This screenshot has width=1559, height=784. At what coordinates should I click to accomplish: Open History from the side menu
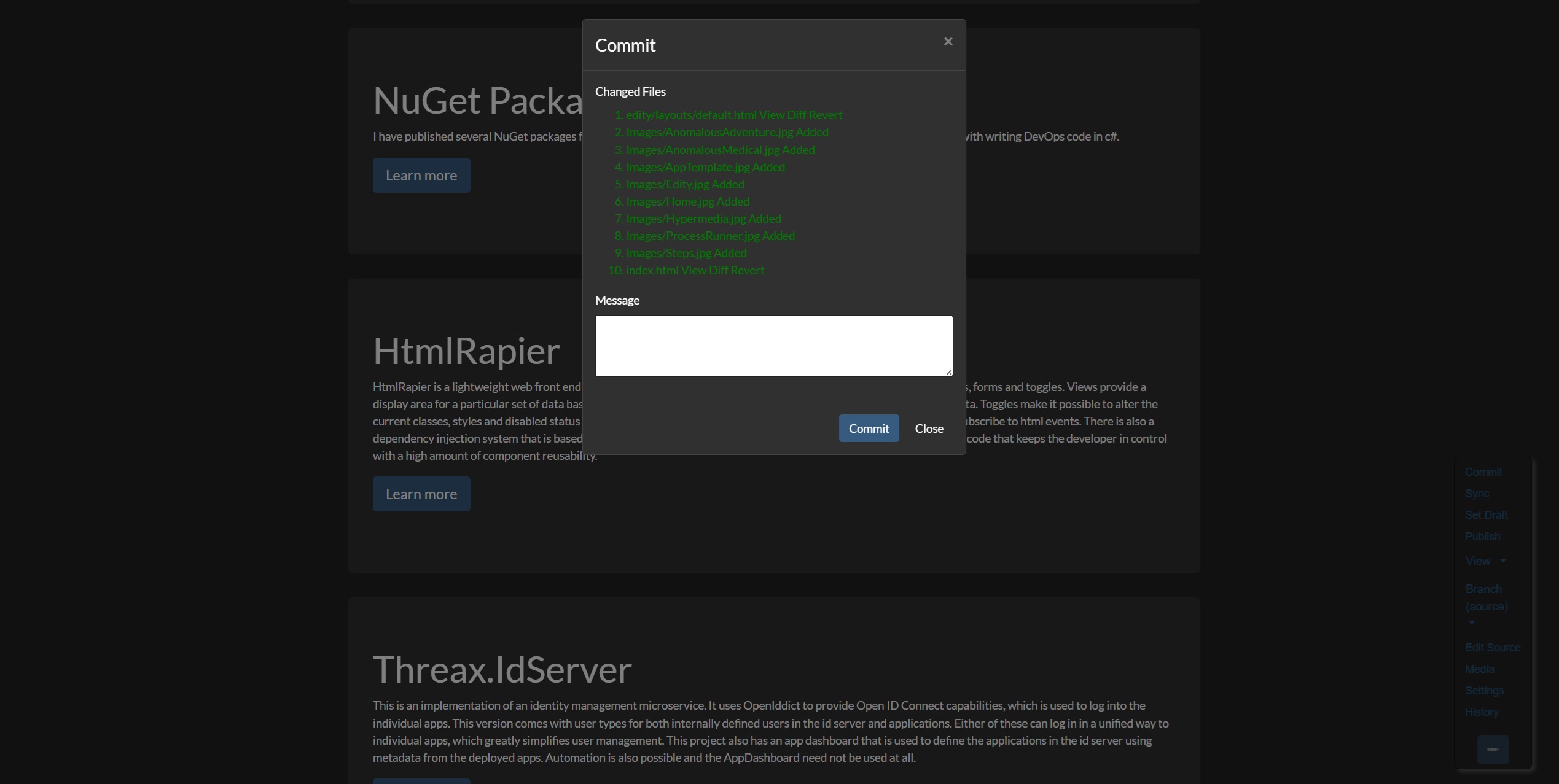click(x=1481, y=712)
